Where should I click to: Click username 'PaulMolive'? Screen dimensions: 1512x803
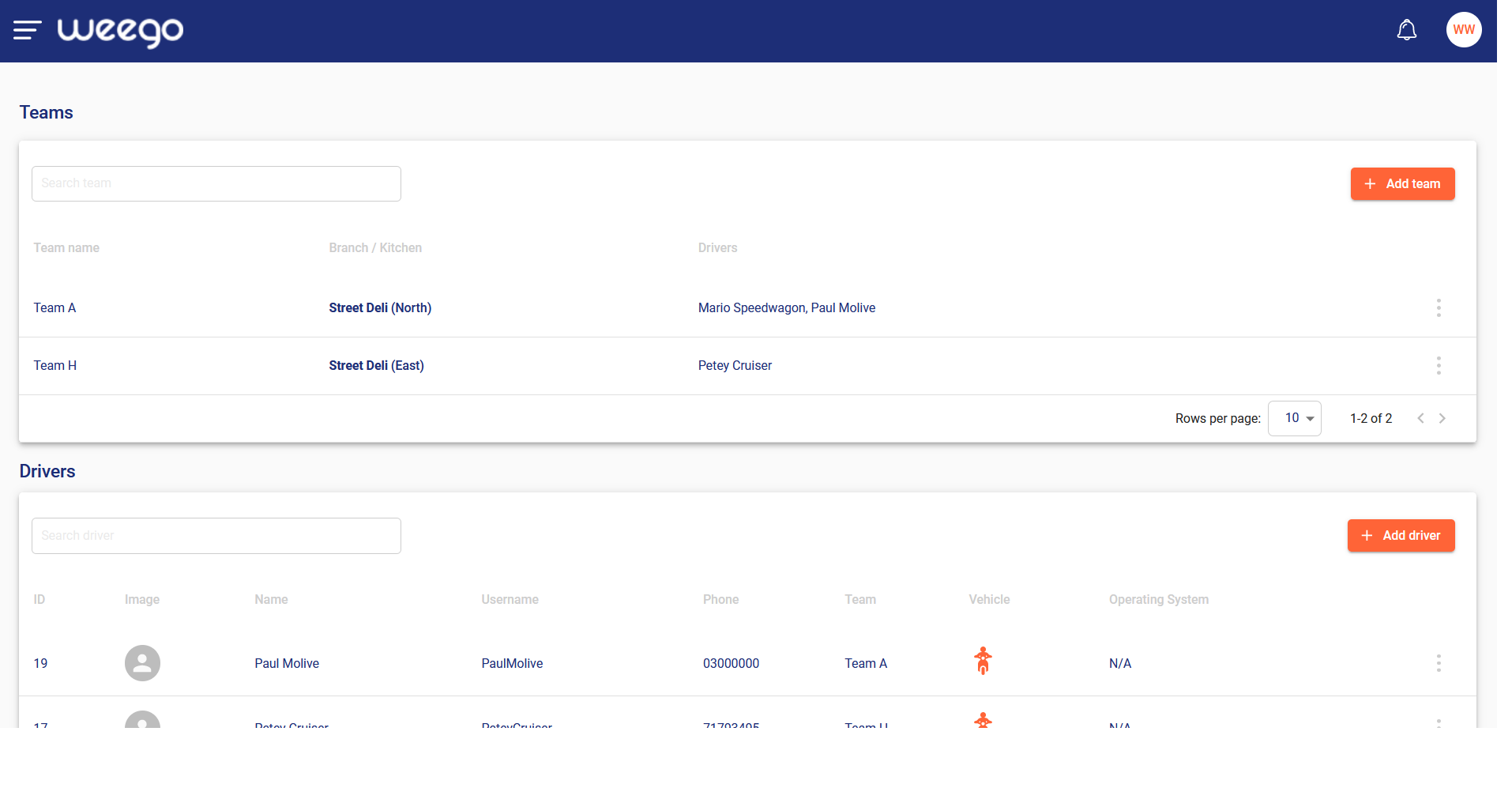tap(512, 664)
